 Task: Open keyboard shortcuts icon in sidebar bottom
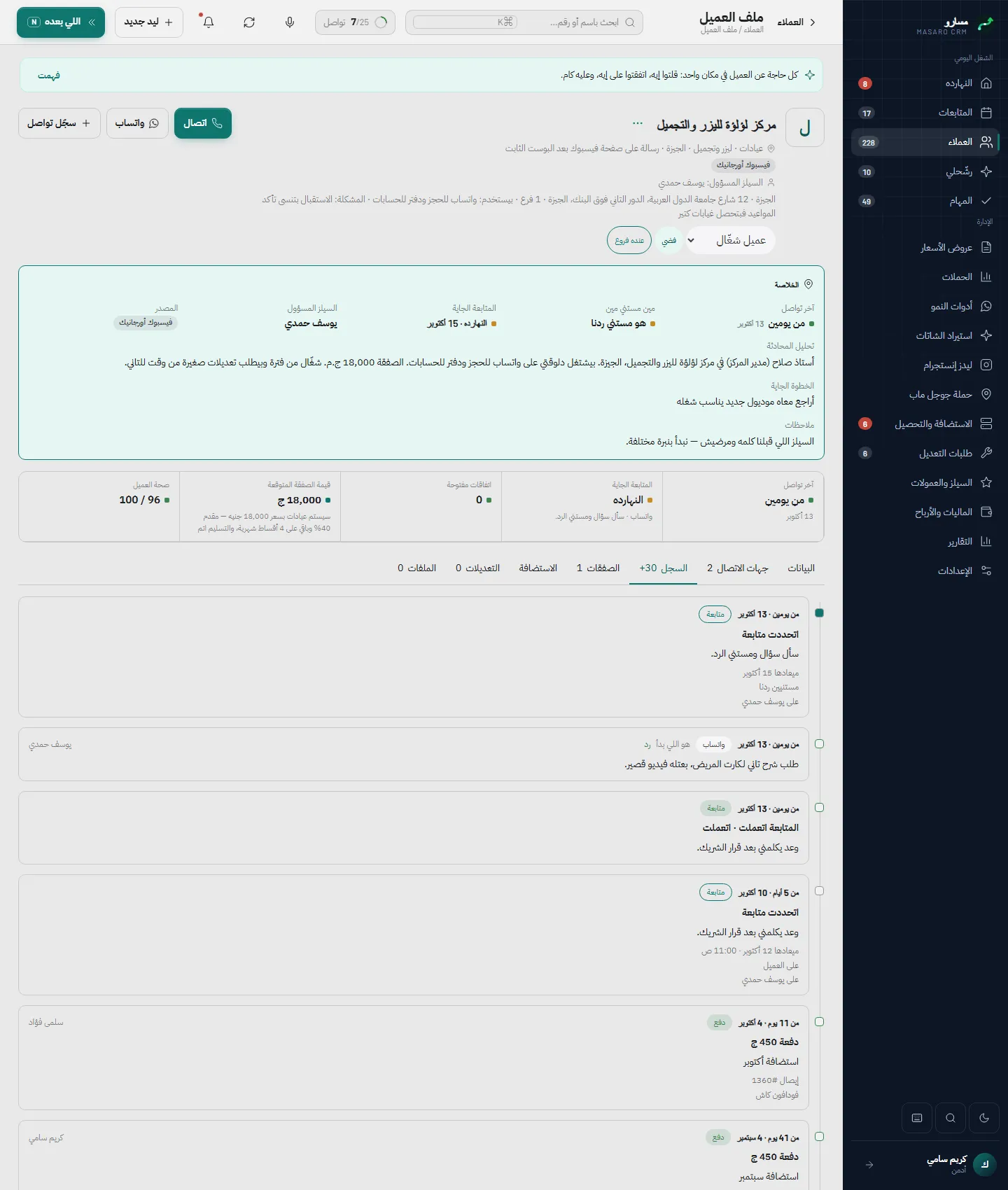point(917,1118)
